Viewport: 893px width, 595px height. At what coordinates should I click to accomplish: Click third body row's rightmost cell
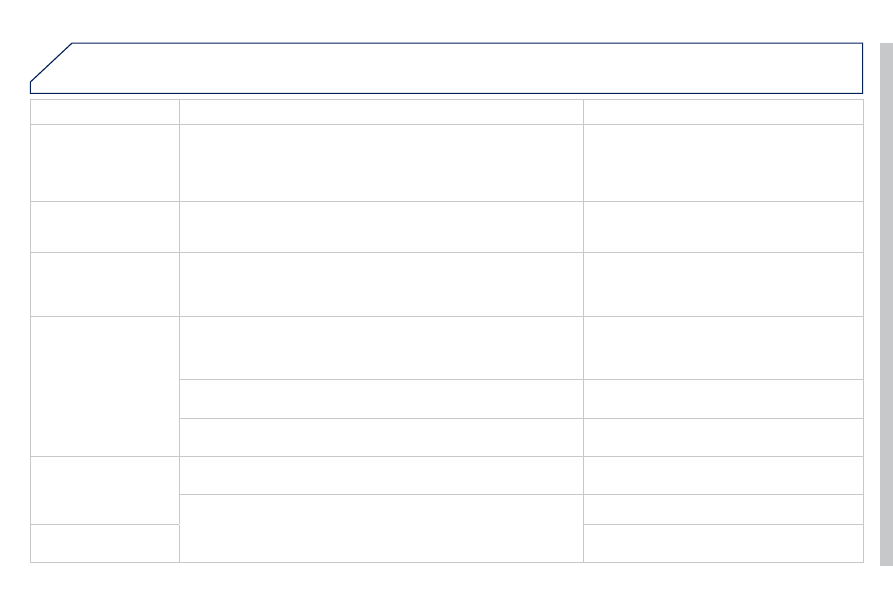click(x=723, y=284)
